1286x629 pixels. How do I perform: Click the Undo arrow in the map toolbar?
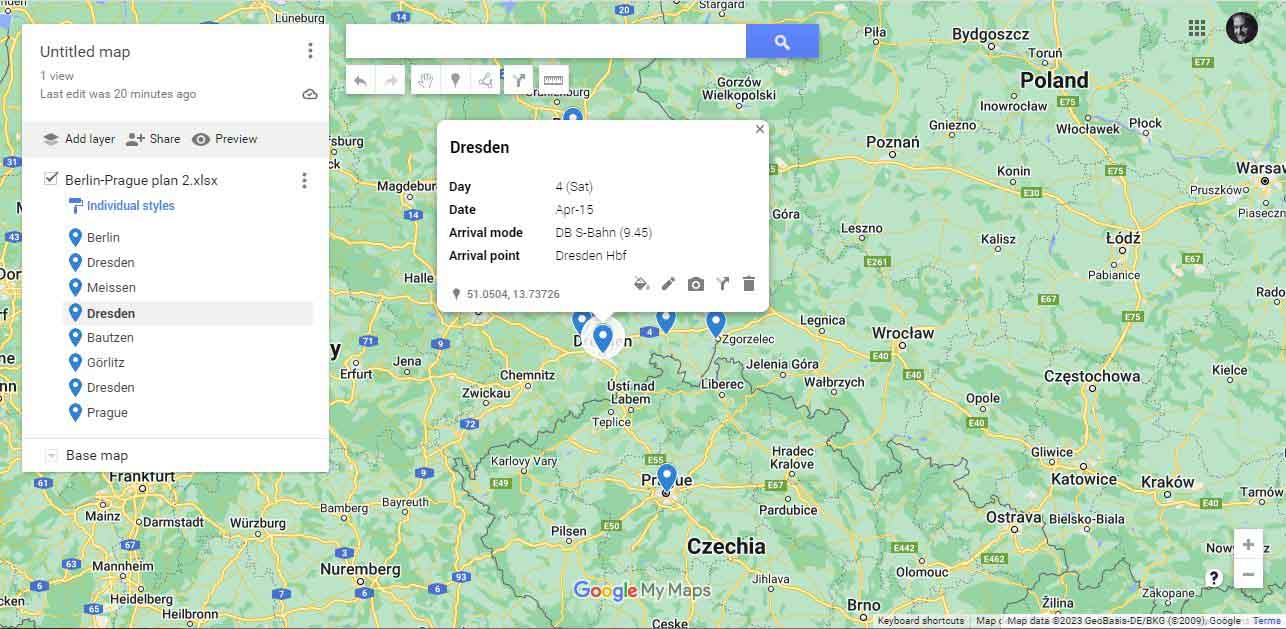pyautogui.click(x=361, y=81)
